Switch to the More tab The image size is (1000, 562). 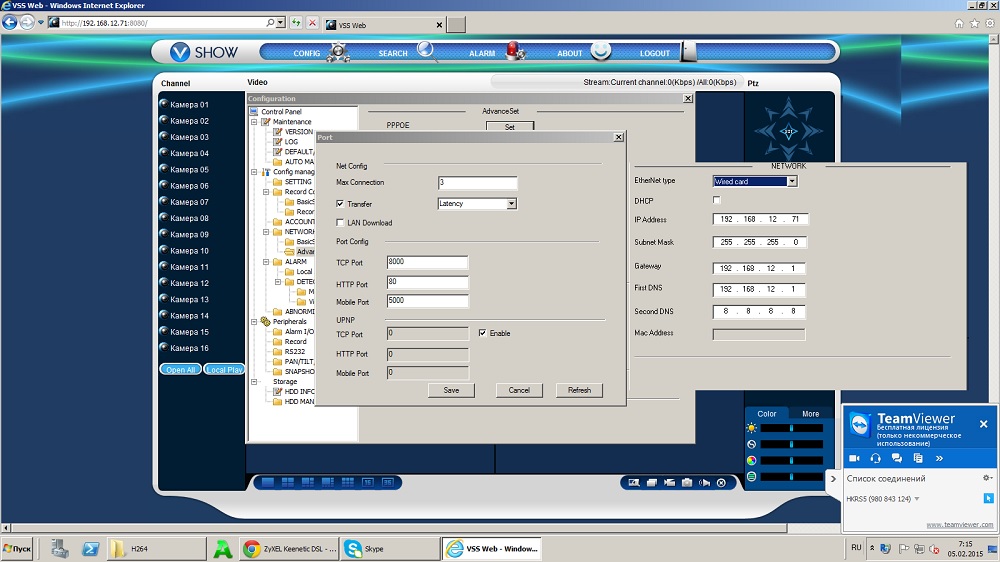[810, 413]
